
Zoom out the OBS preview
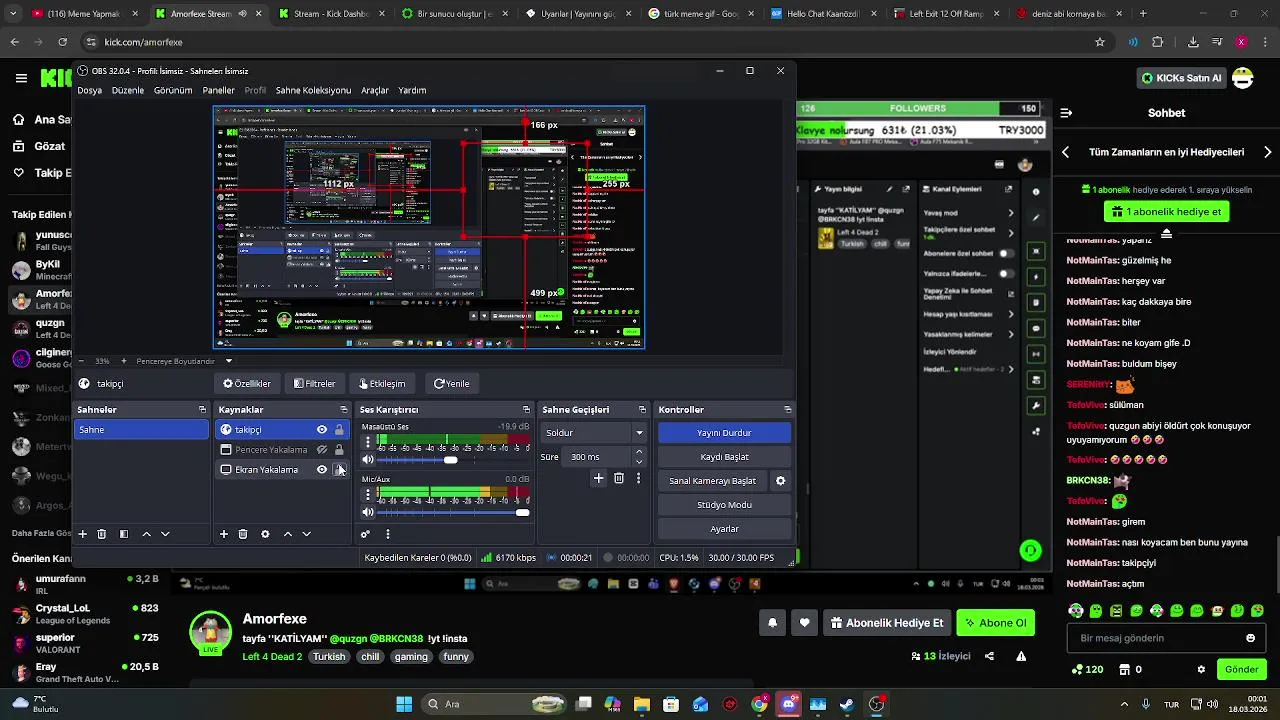point(82,361)
